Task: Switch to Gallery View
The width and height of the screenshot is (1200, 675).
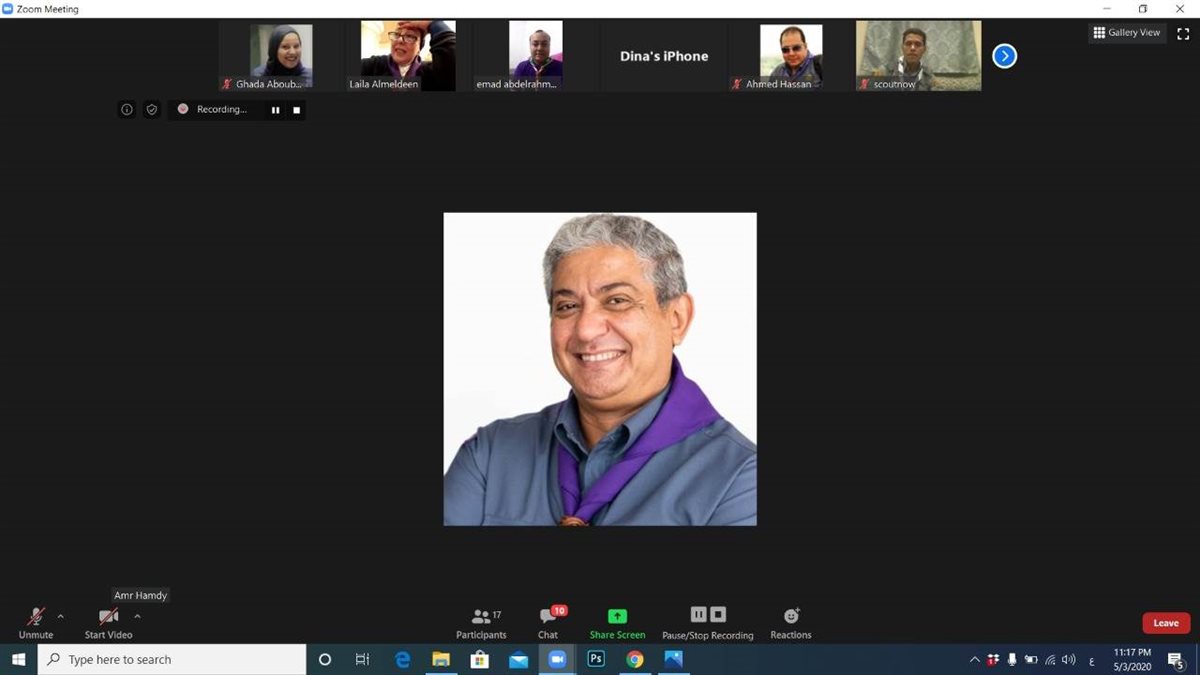Action: click(x=1126, y=33)
